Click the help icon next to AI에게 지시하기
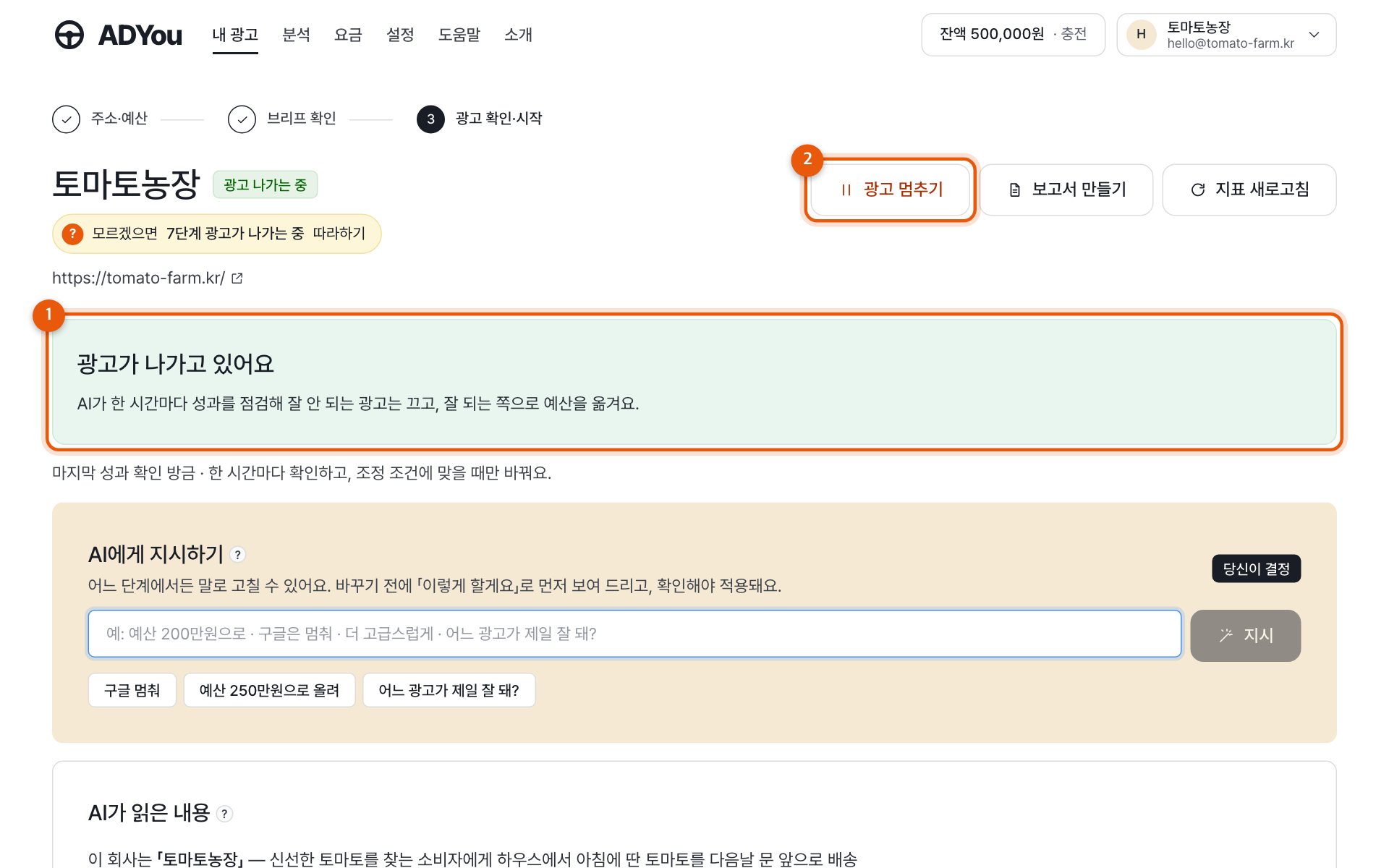This screenshot has width=1389, height=868. pos(237,555)
